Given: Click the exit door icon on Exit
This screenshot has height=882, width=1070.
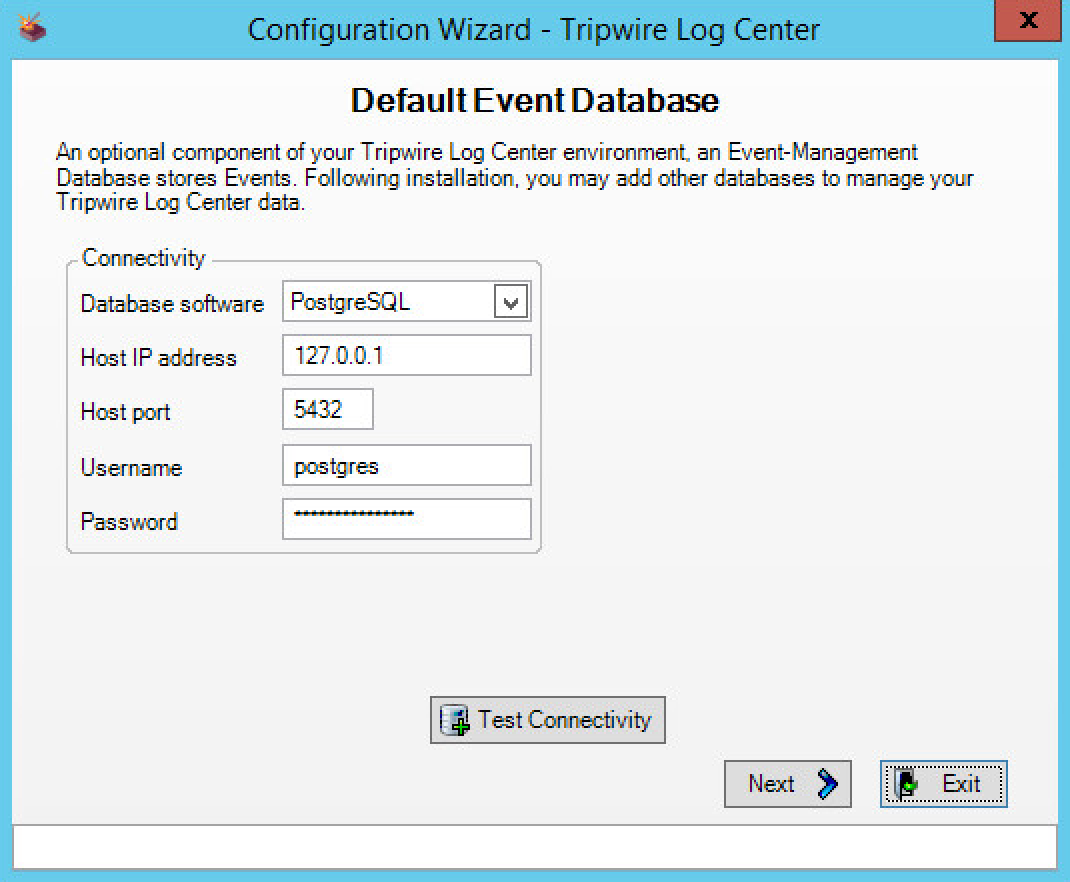Looking at the screenshot, I should (x=907, y=784).
